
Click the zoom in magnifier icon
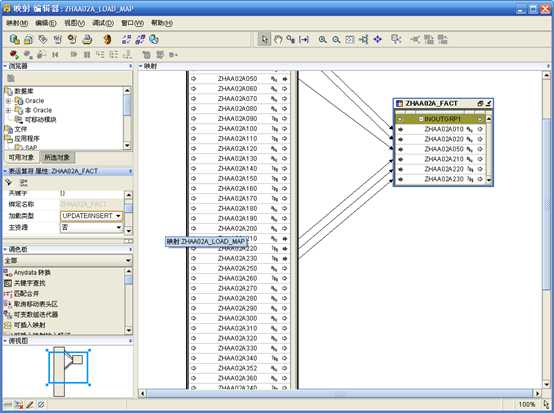point(322,40)
